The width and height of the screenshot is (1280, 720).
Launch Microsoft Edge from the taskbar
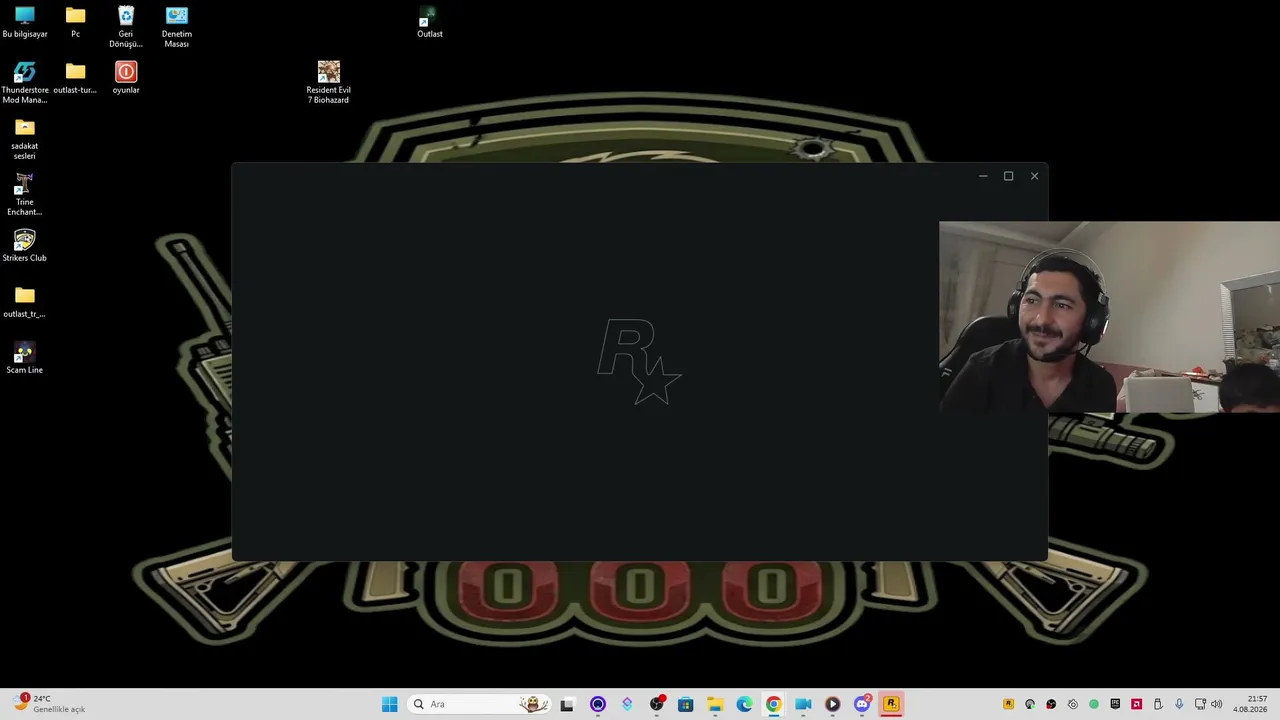pos(744,704)
